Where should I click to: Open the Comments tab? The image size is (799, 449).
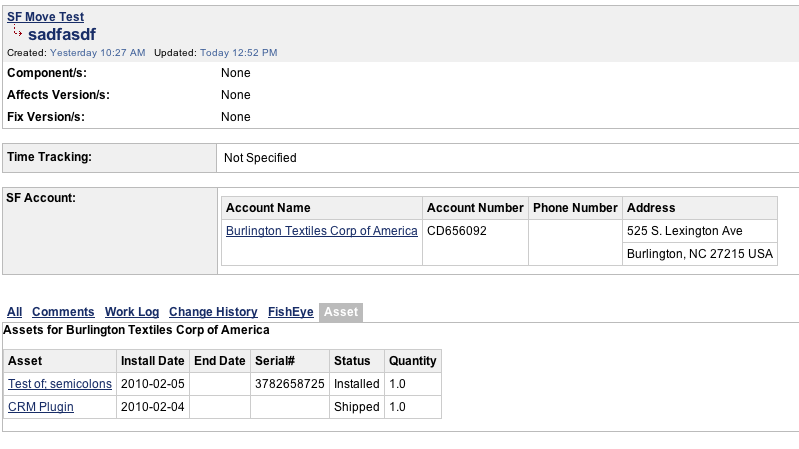click(63, 312)
